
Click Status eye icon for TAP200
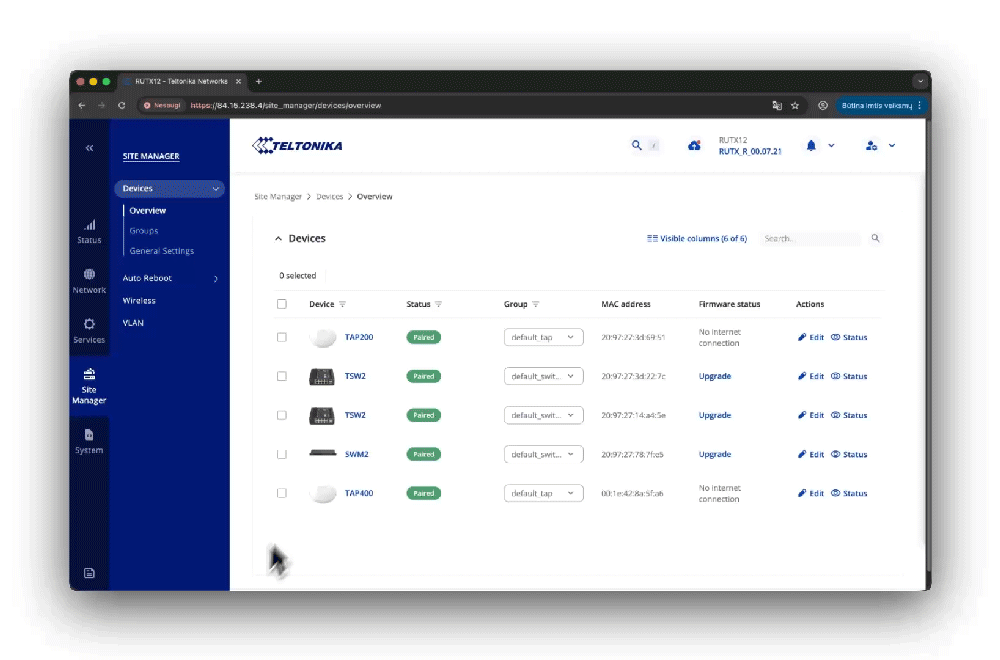pyautogui.click(x=849, y=337)
